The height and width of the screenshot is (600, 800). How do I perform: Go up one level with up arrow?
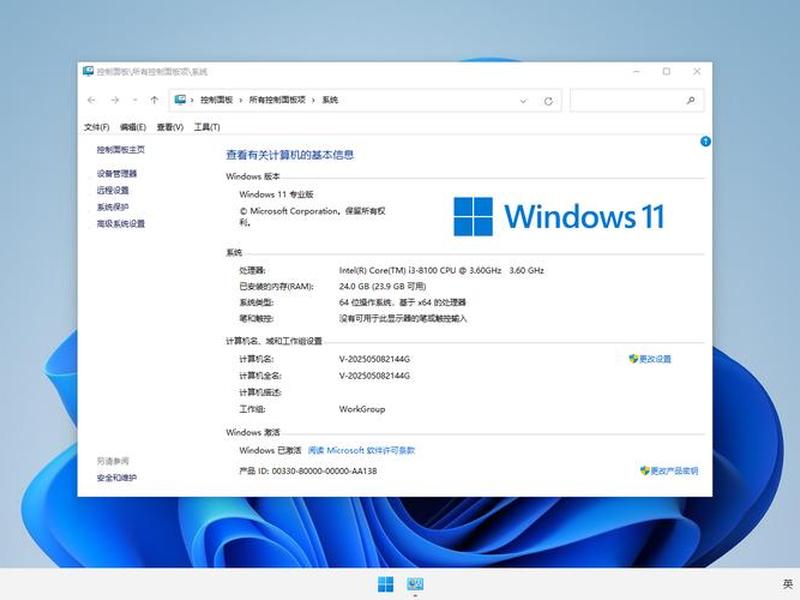154,100
